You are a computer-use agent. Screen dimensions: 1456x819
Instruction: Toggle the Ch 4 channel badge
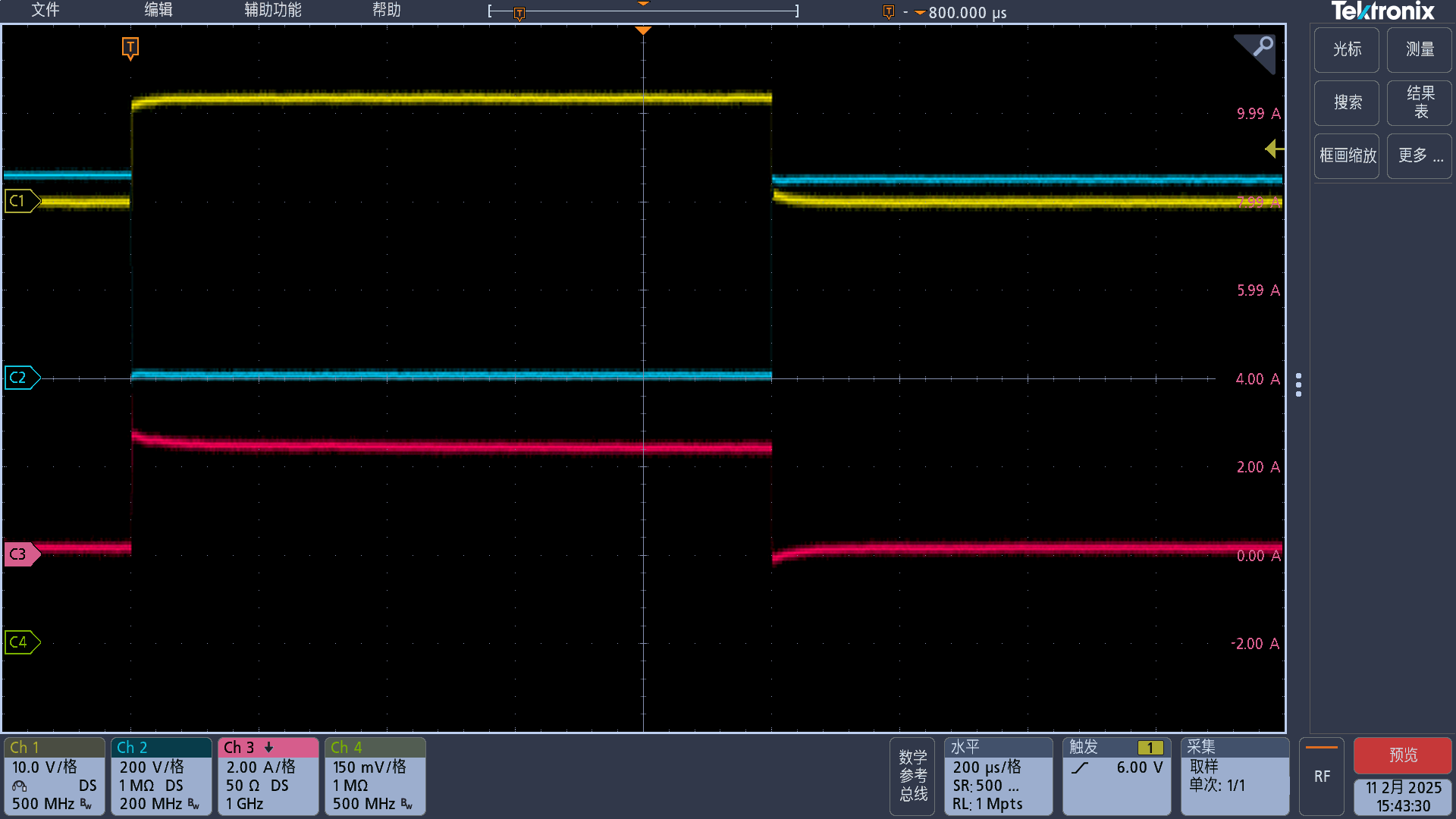(375, 776)
